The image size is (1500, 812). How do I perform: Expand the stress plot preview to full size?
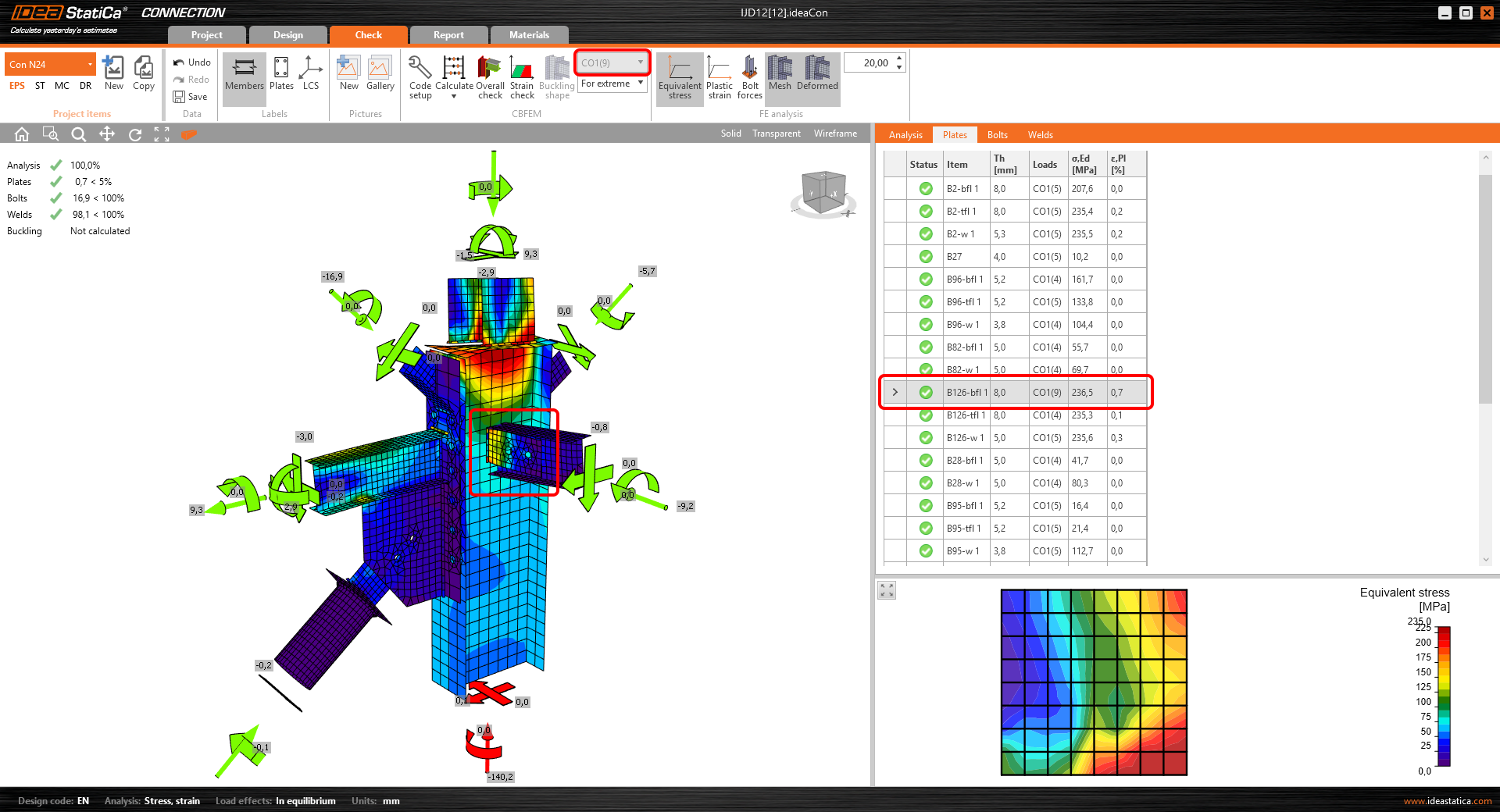point(887,590)
